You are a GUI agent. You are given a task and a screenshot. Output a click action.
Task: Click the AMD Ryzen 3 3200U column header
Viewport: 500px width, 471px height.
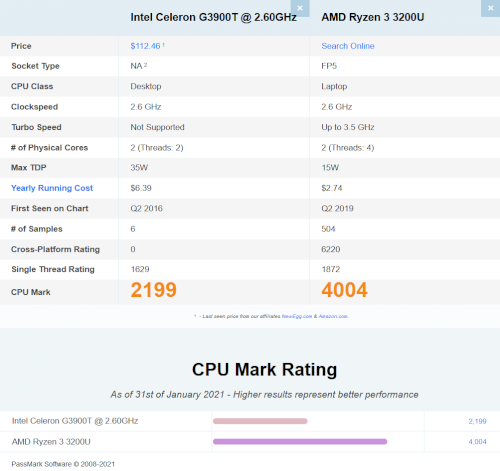pos(373,17)
